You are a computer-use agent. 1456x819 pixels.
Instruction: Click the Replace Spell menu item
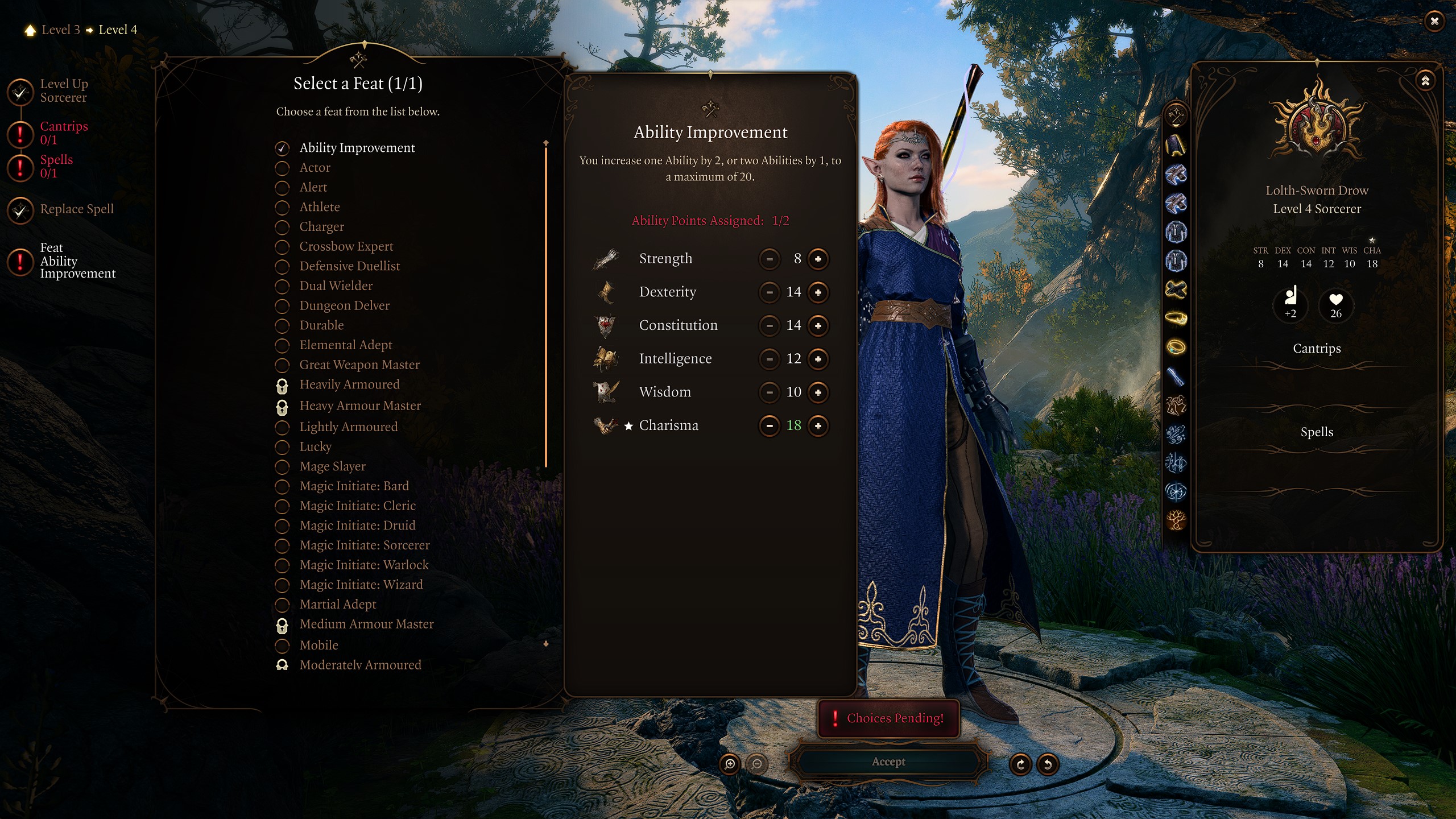click(77, 208)
